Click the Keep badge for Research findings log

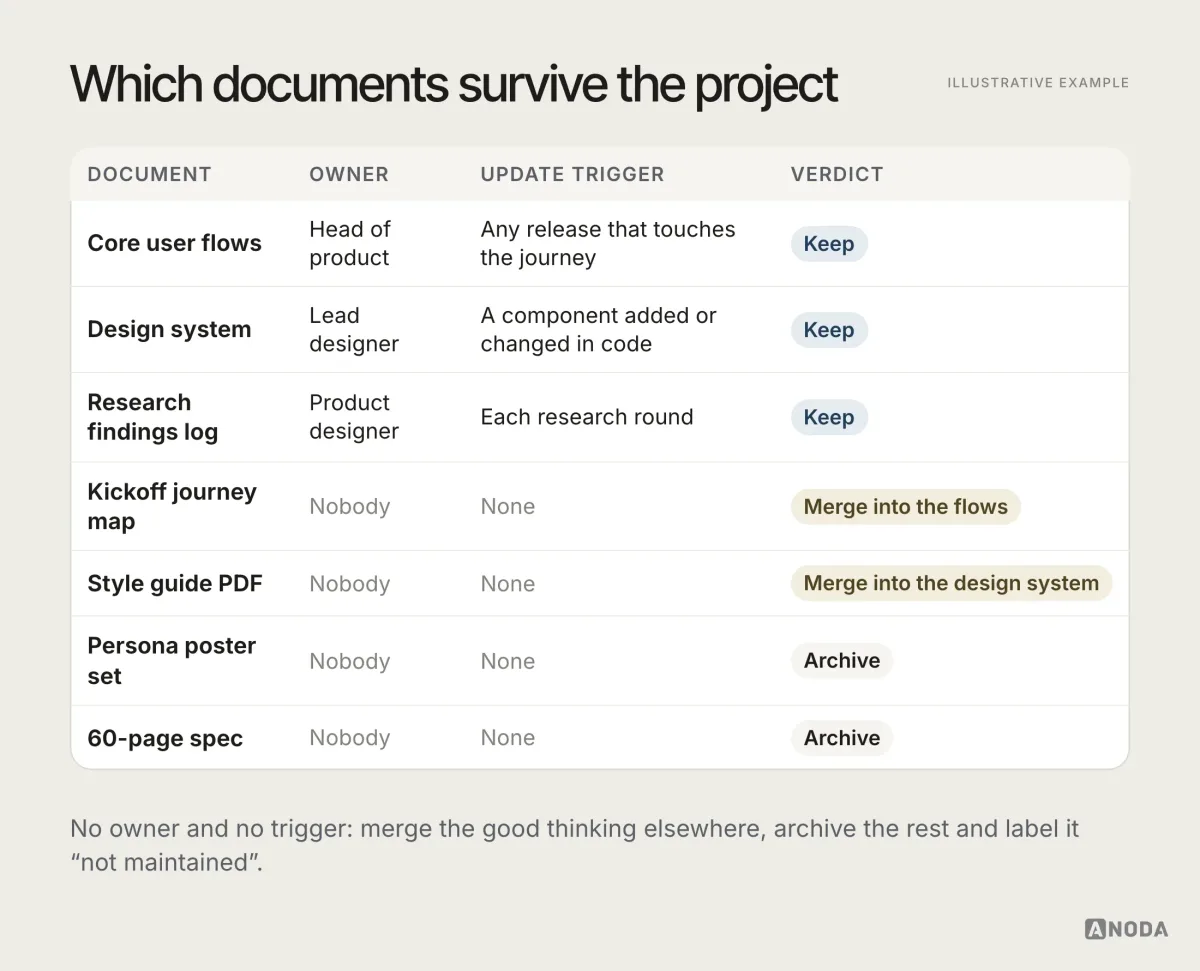point(829,417)
